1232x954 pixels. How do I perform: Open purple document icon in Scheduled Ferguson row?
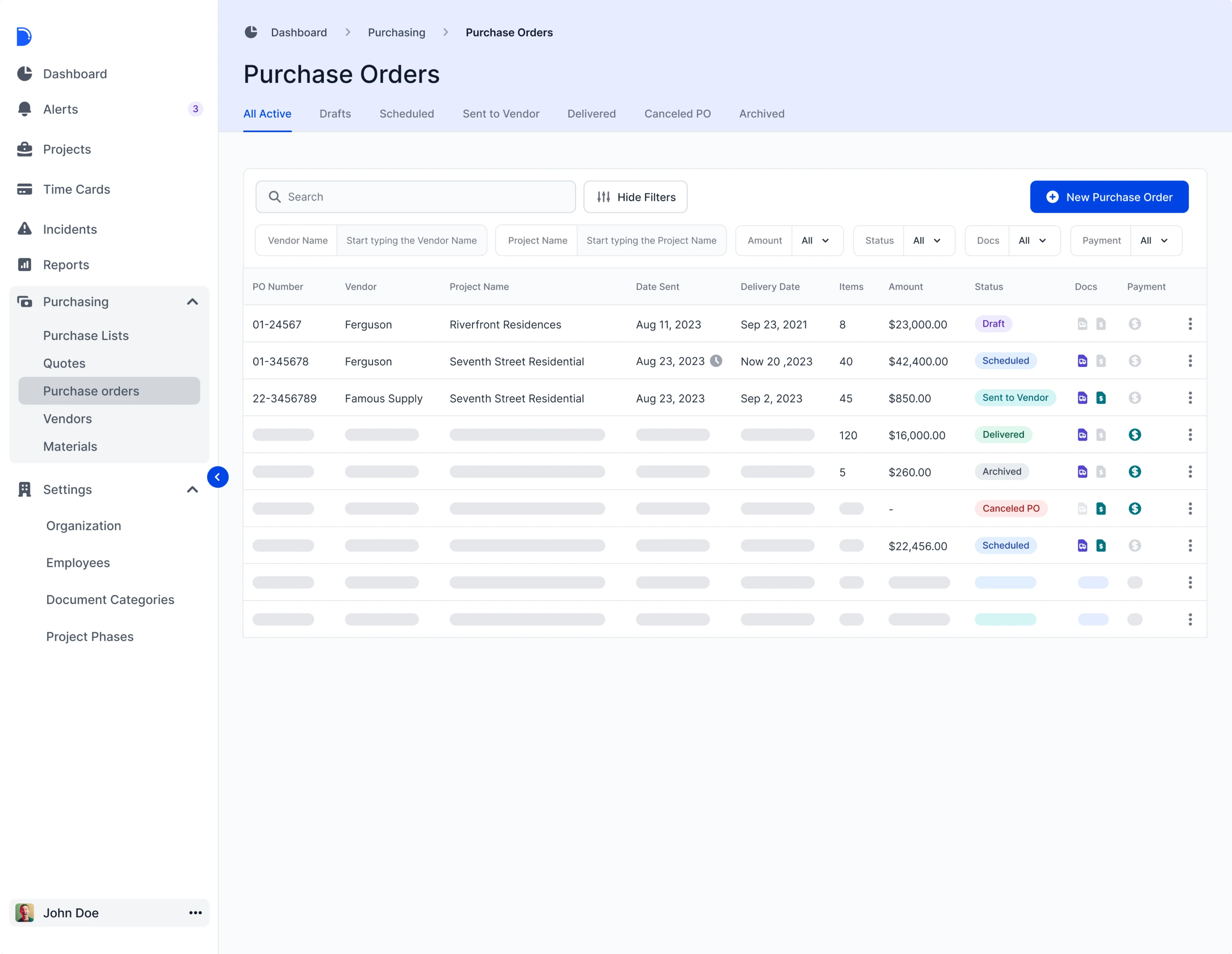[x=1082, y=361]
